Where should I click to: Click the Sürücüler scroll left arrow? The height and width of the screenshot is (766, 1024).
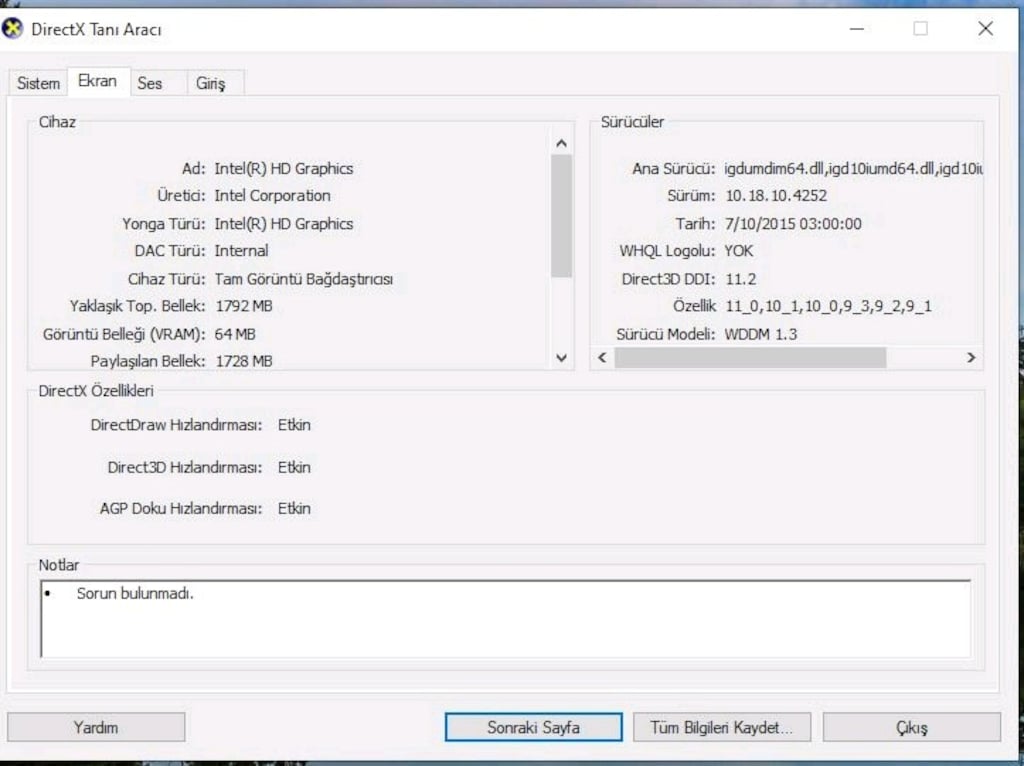[x=602, y=358]
